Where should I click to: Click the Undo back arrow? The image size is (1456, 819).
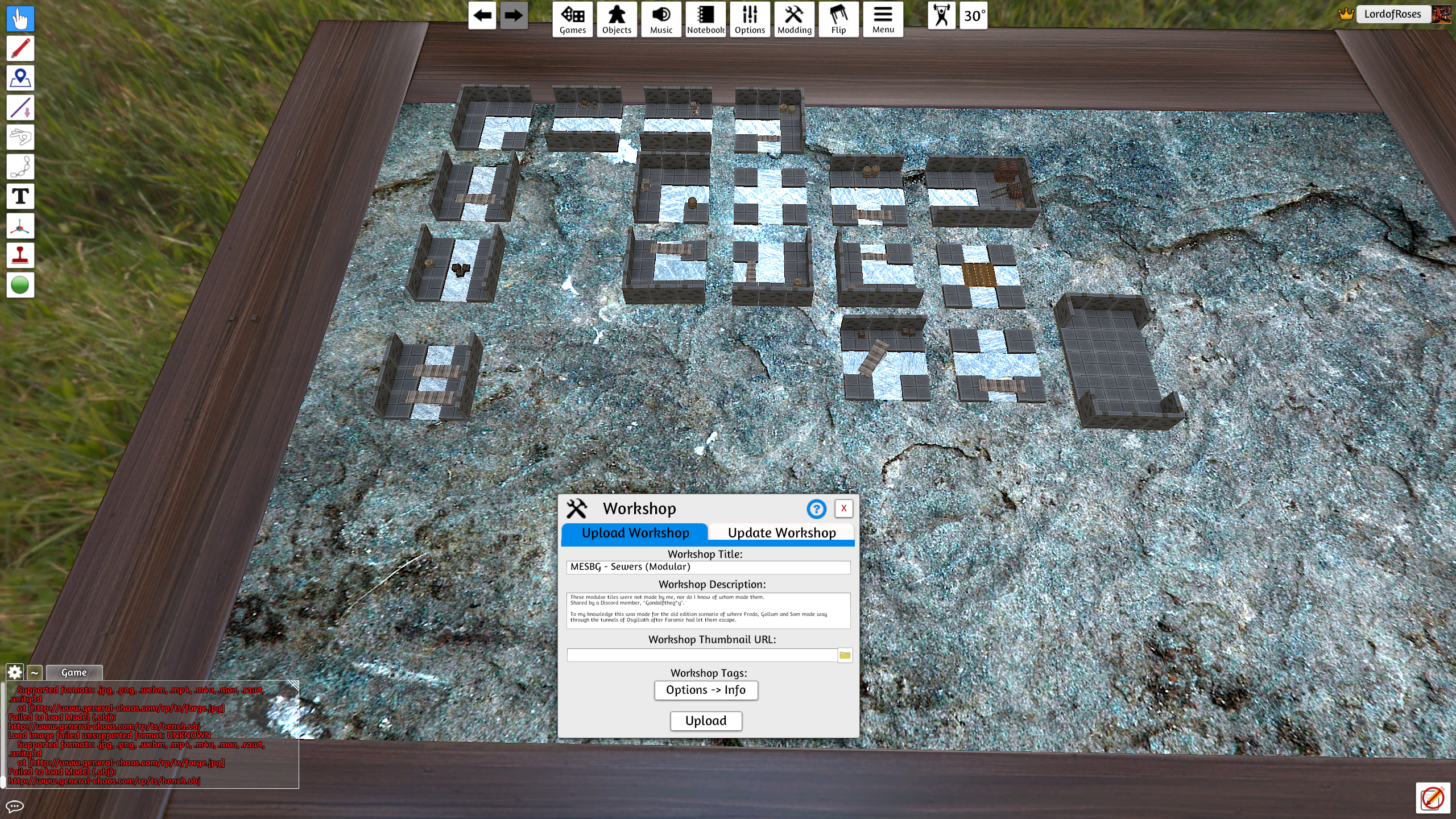[482, 16]
